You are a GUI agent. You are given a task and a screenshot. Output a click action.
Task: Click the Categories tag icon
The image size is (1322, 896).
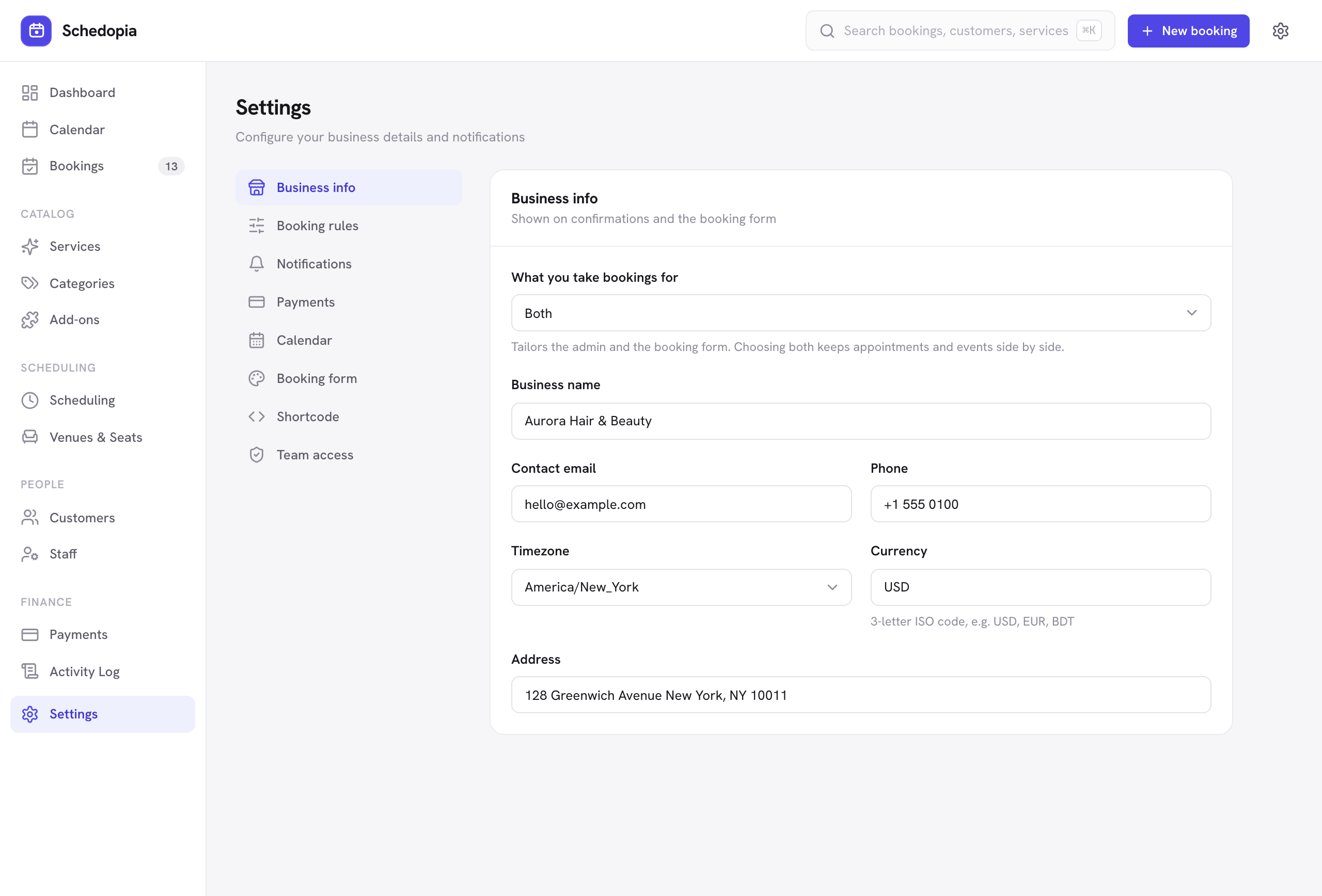29,283
